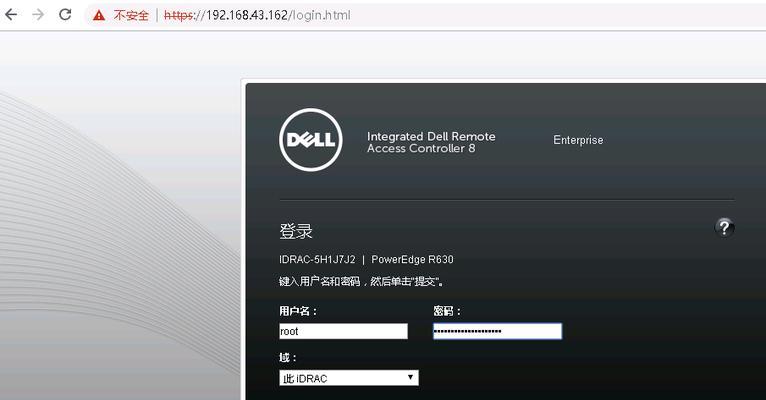Click the 登录 heading

coord(296,231)
